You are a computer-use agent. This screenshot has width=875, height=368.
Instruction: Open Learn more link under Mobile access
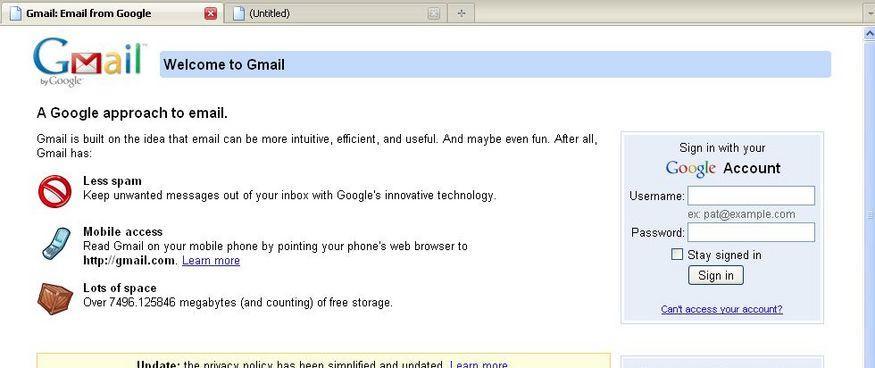211,261
